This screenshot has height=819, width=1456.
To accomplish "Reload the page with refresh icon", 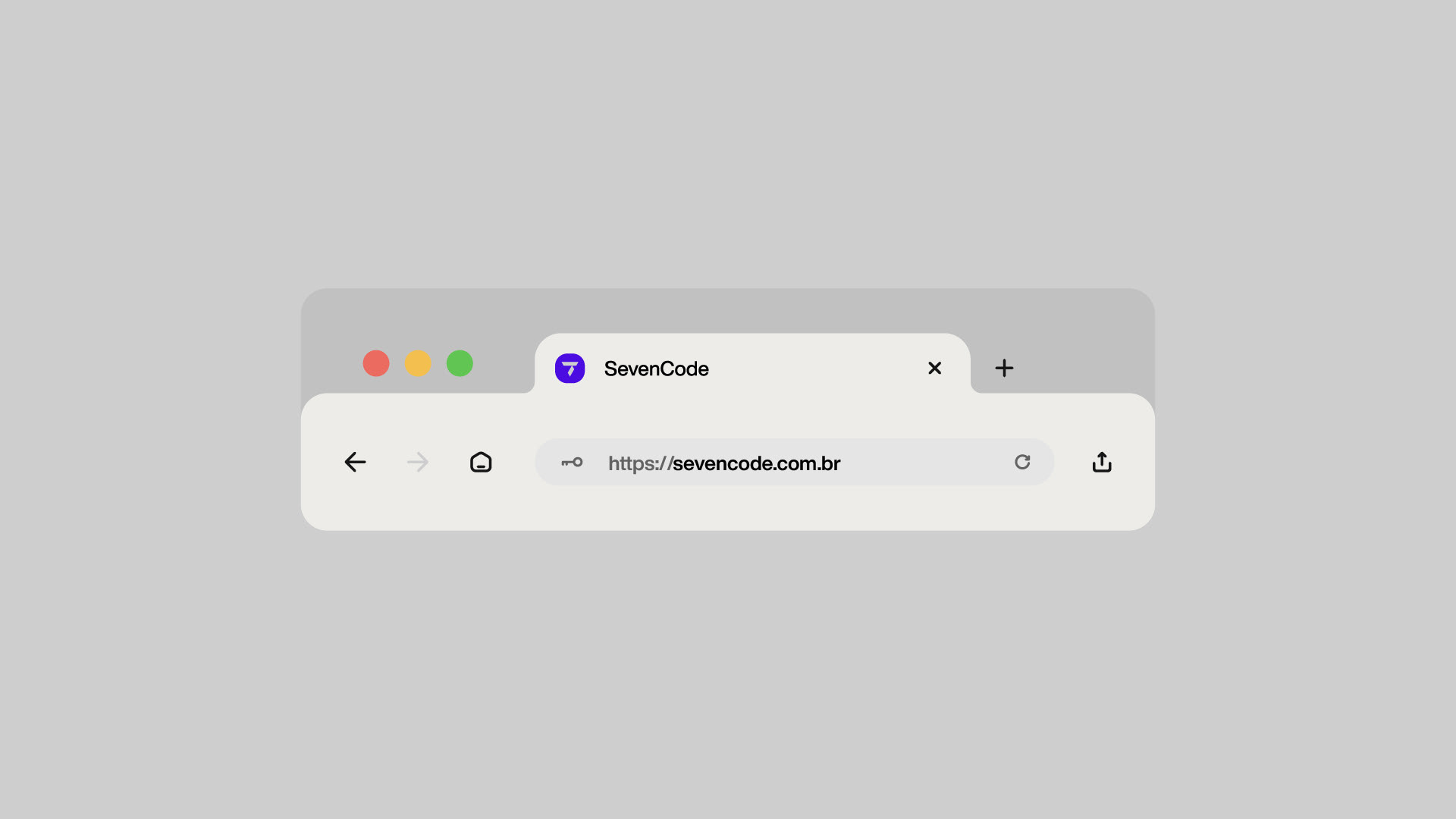I will tap(1022, 462).
